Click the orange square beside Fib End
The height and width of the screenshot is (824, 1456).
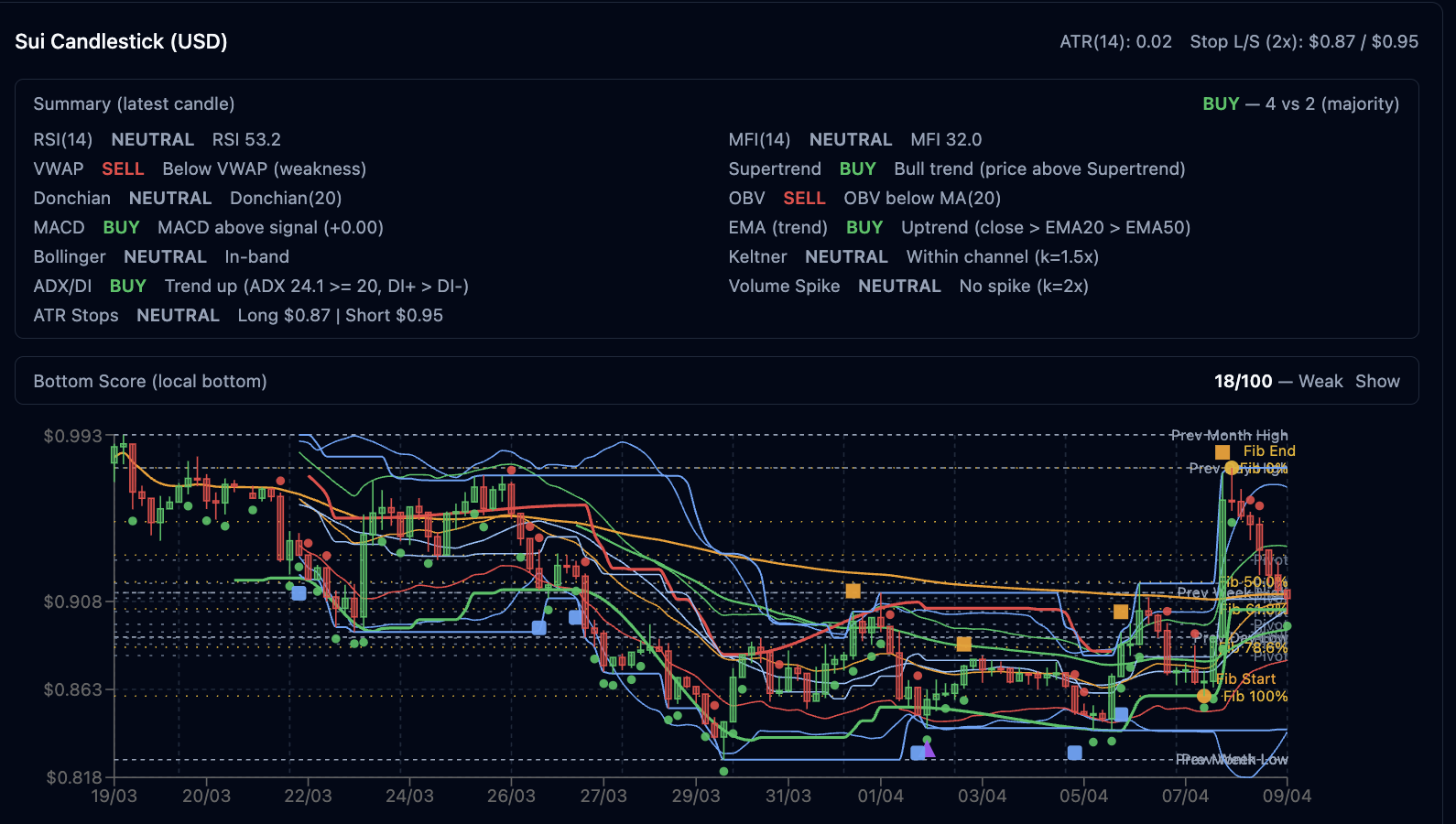(1222, 451)
